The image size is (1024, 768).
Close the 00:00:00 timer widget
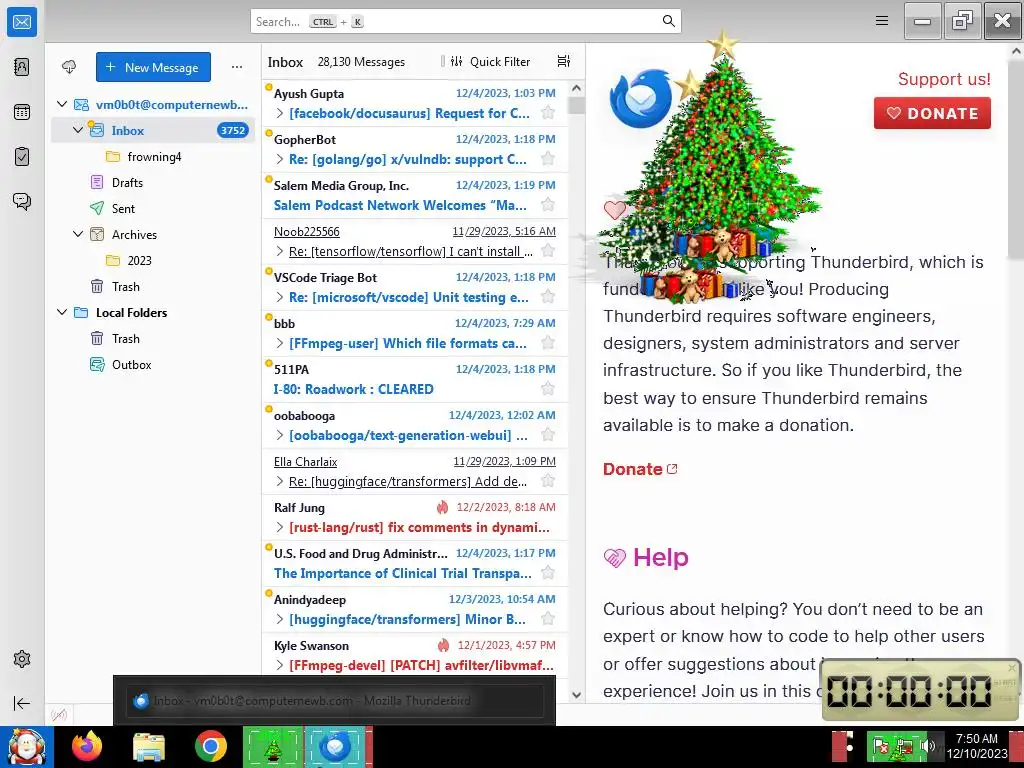point(1012,667)
